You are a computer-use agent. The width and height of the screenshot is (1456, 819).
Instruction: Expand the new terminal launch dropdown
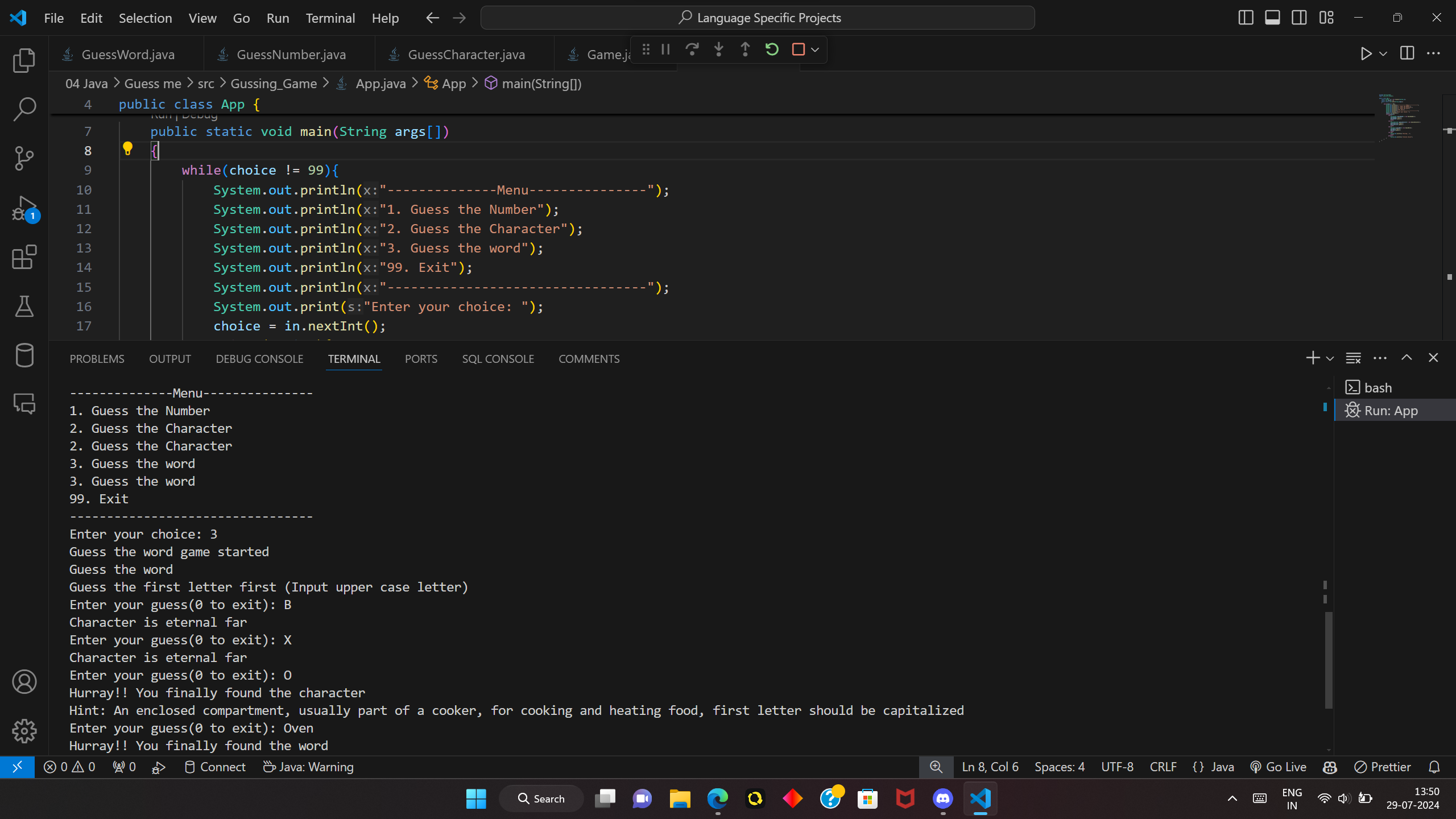point(1330,358)
